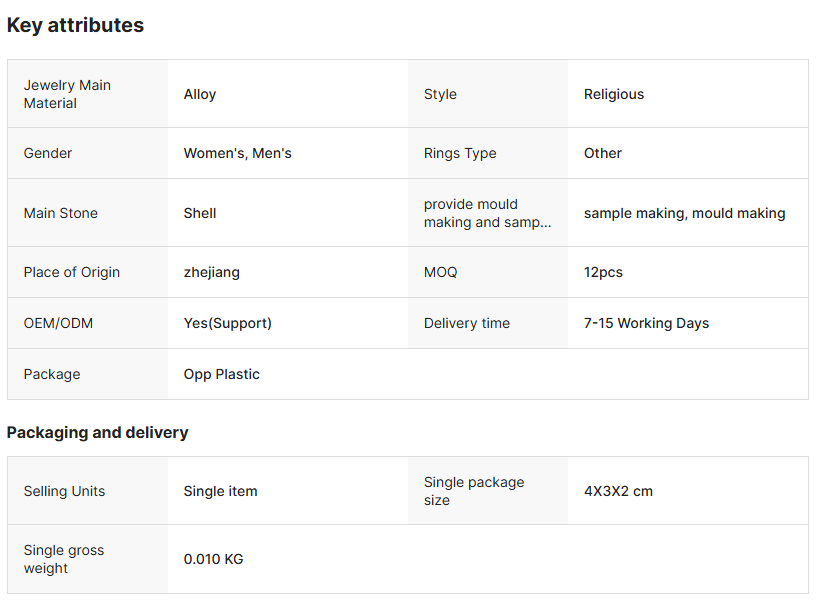The height and width of the screenshot is (602, 827).
Task: Click the Jewelry Main Material label
Action: coord(67,94)
